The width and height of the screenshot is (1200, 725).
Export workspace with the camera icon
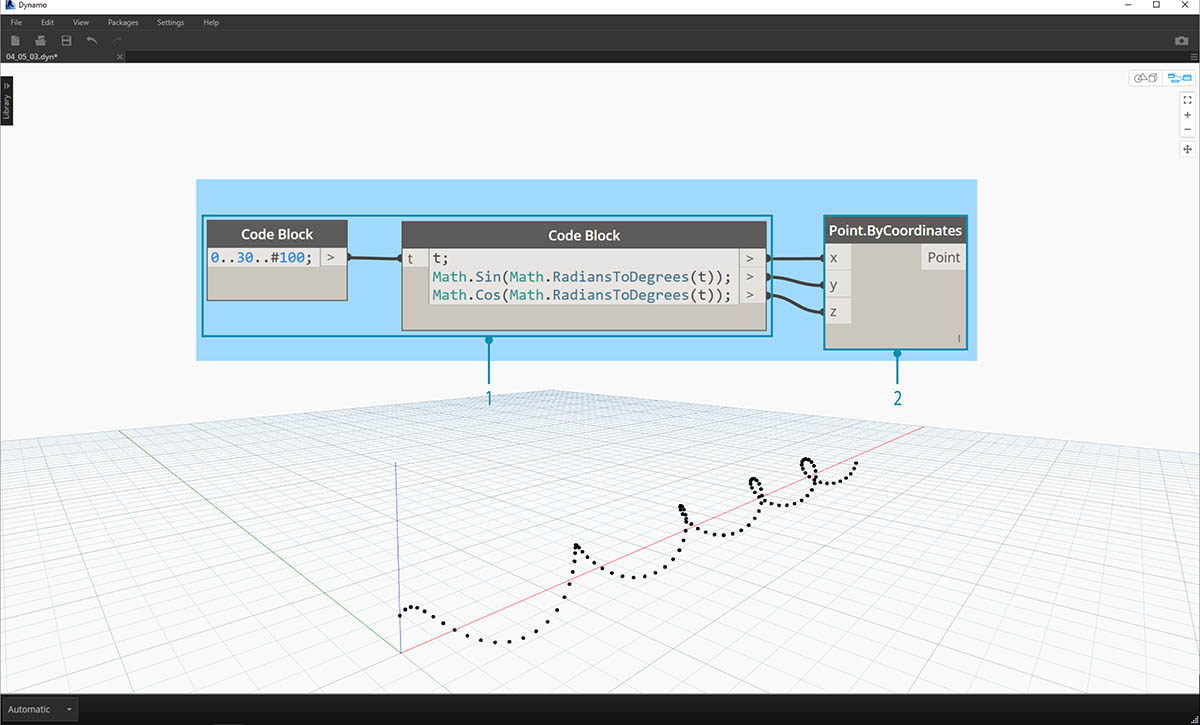[1182, 41]
